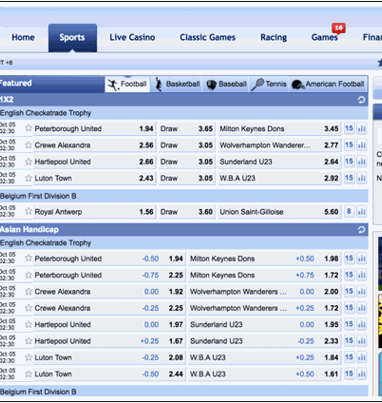Screen dimensions: 382x403
Task: Refresh the 1X2 section
Action: (x=361, y=100)
